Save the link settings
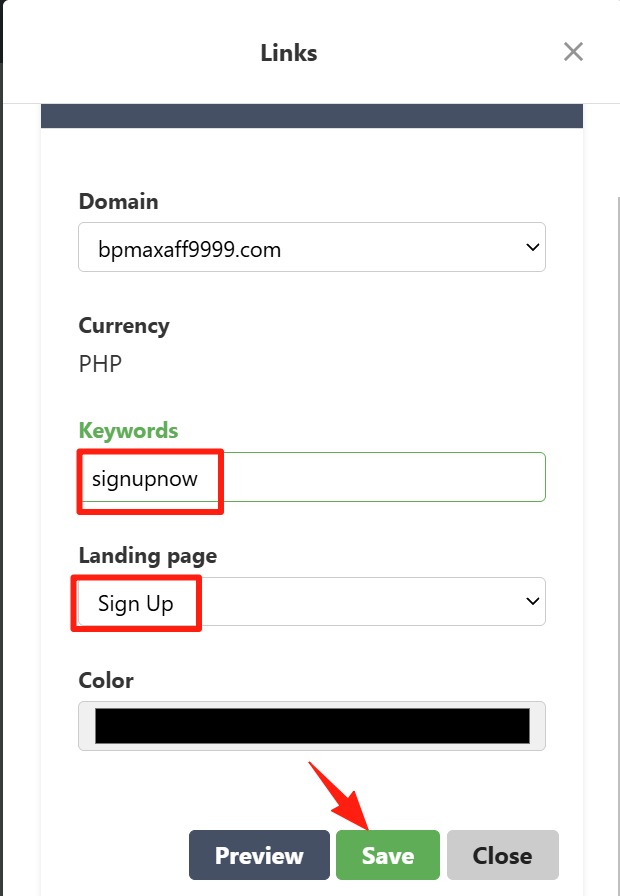Viewport: 620px width, 896px height. click(387, 855)
